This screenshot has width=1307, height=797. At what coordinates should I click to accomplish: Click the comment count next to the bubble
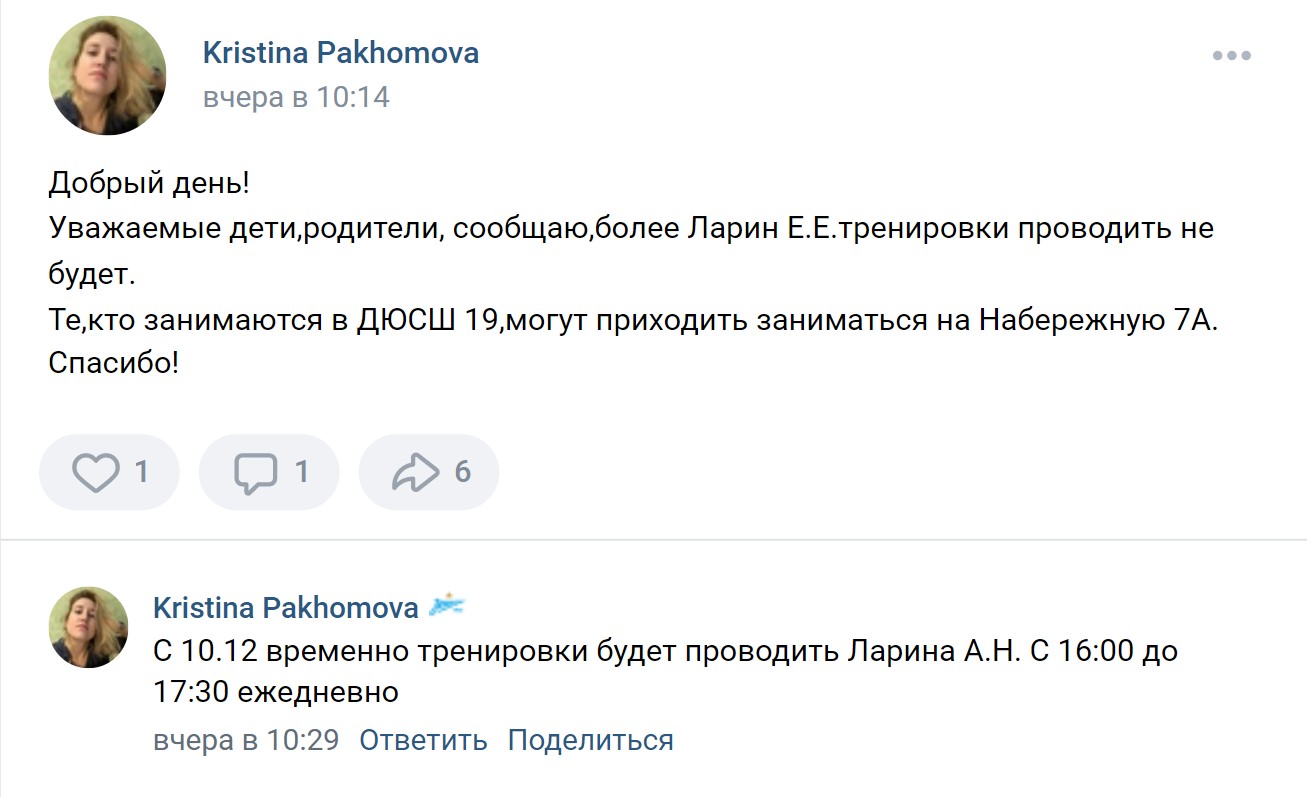[x=301, y=472]
